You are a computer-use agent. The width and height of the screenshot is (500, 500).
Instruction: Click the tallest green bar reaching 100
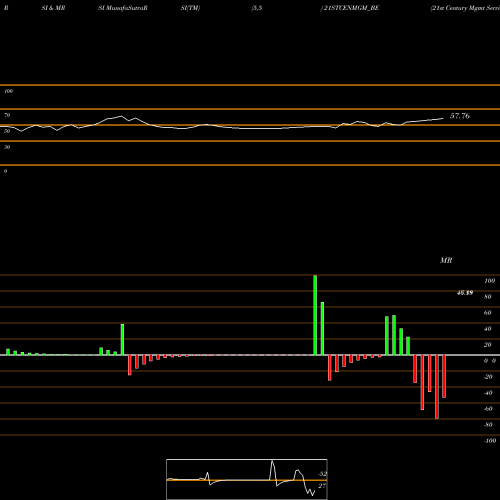point(315,315)
